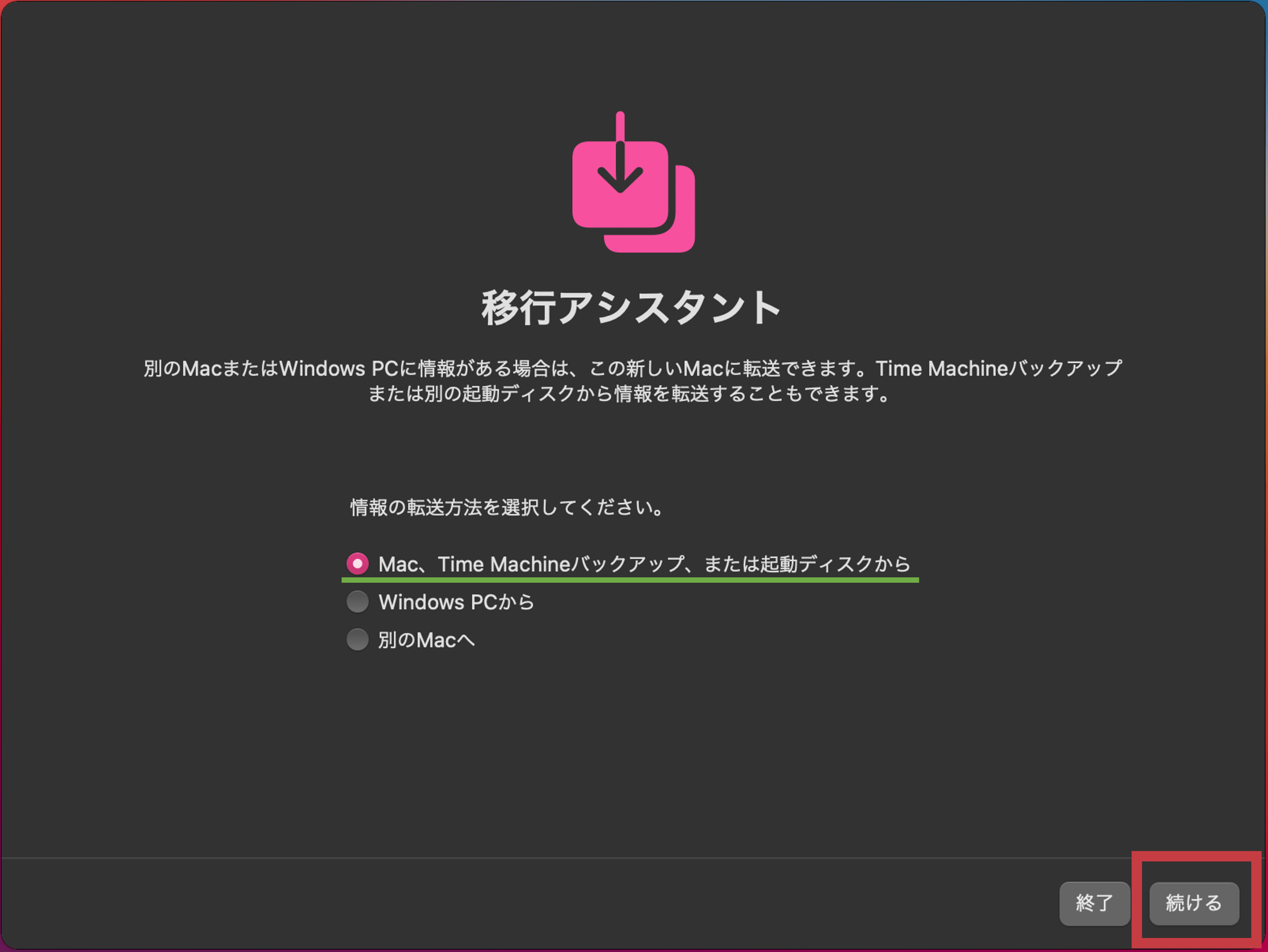This screenshot has height=952, width=1268.
Task: Select the Windows PCから radio button
Action: (x=357, y=602)
